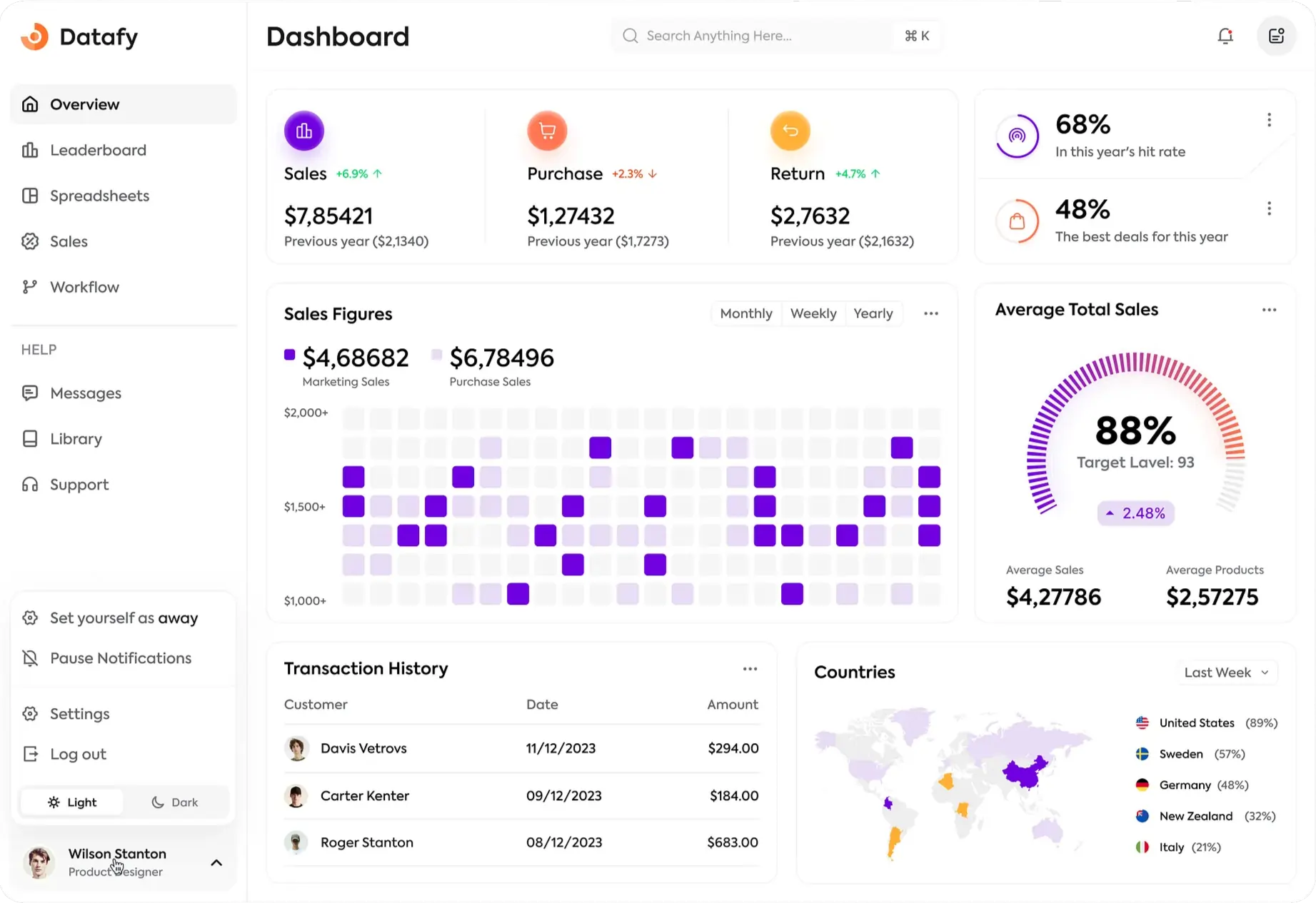Click the yellow Return arrow icon

(x=790, y=131)
